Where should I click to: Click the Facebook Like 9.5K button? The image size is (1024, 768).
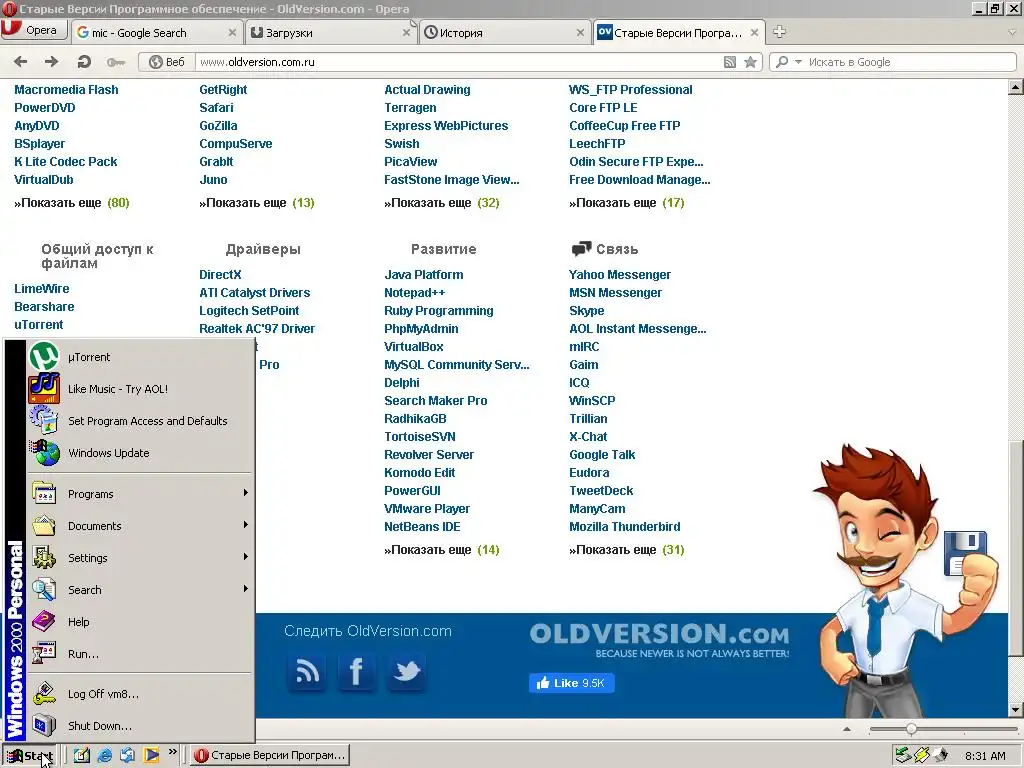click(x=571, y=683)
